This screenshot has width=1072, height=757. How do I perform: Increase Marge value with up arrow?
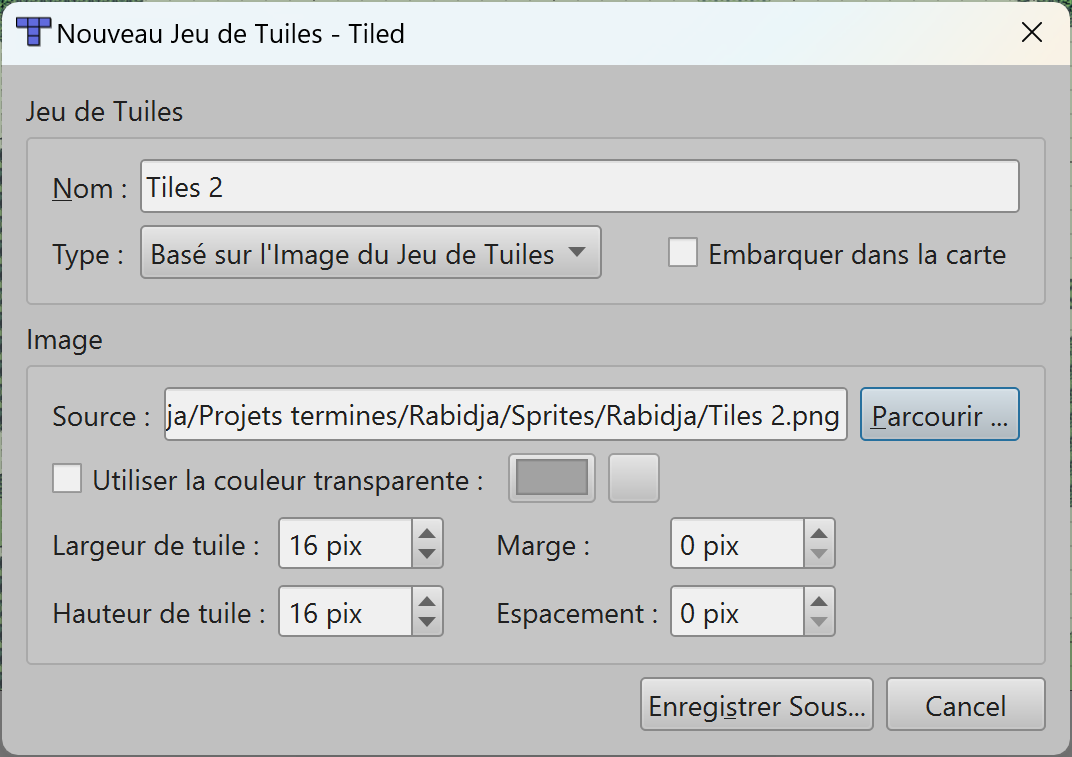(x=819, y=533)
